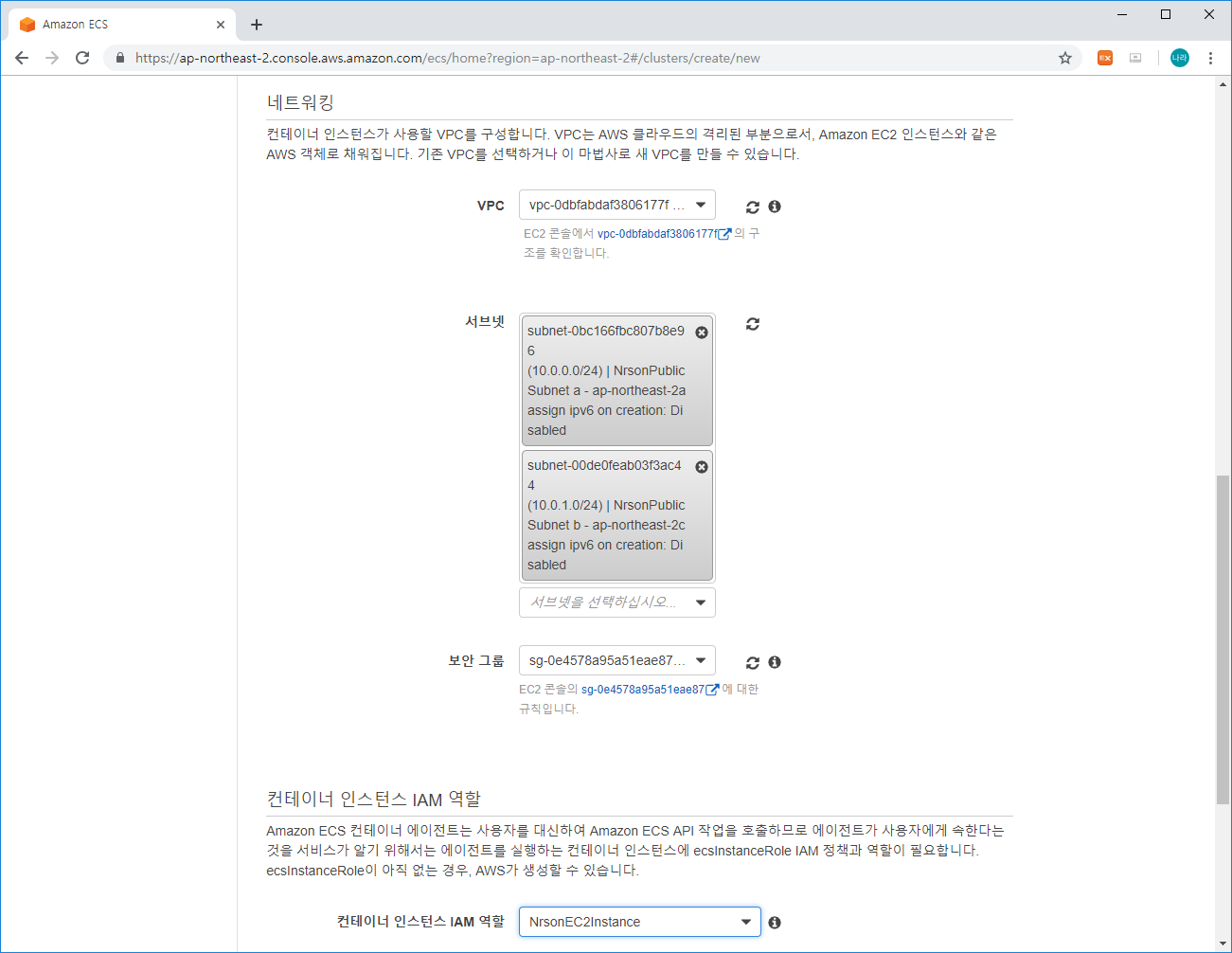Open the VPC dropdown

(x=617, y=206)
